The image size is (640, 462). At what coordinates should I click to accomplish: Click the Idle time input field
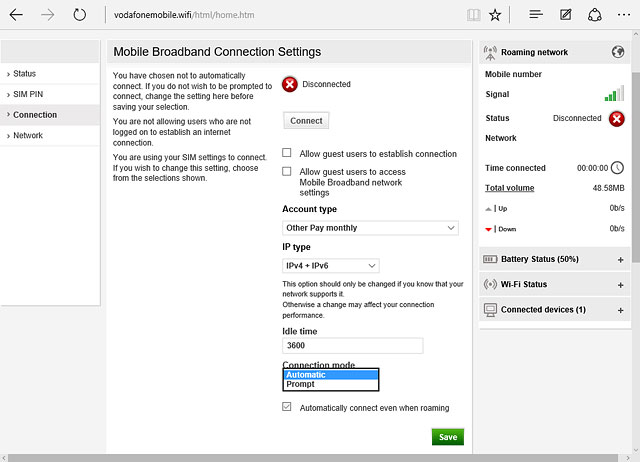click(x=353, y=346)
